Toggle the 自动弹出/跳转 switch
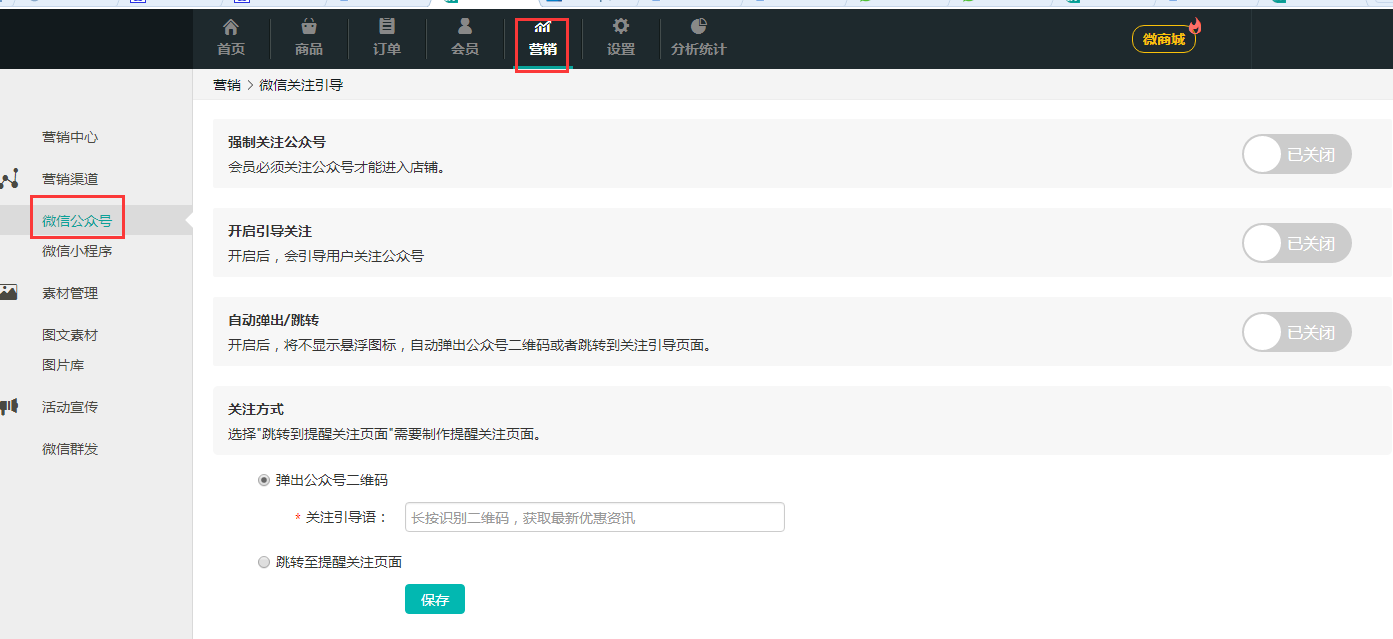The width and height of the screenshot is (1393, 639). point(1296,332)
